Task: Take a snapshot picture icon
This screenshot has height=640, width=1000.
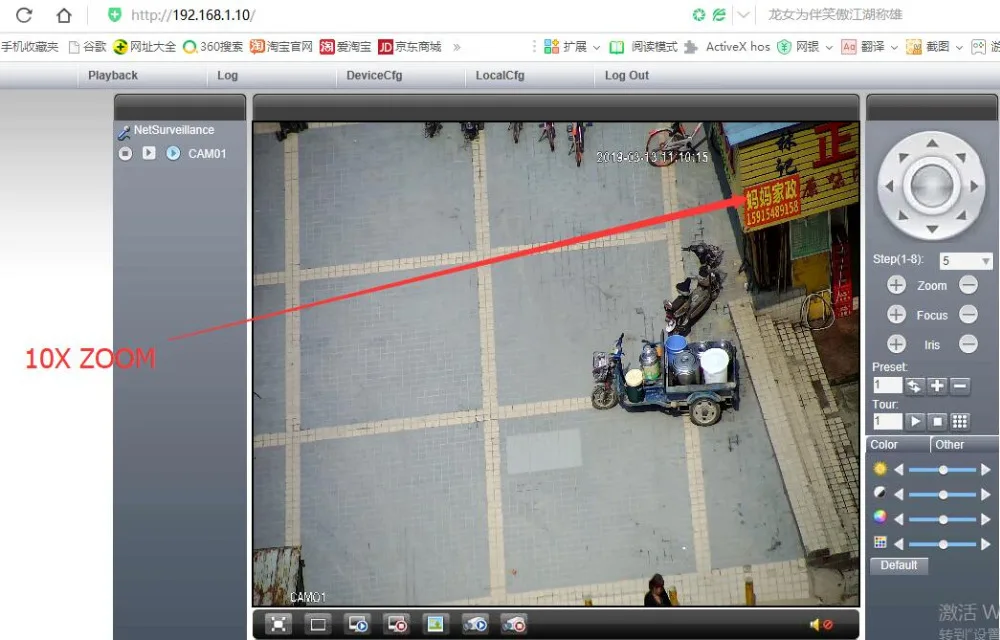Action: point(436,624)
